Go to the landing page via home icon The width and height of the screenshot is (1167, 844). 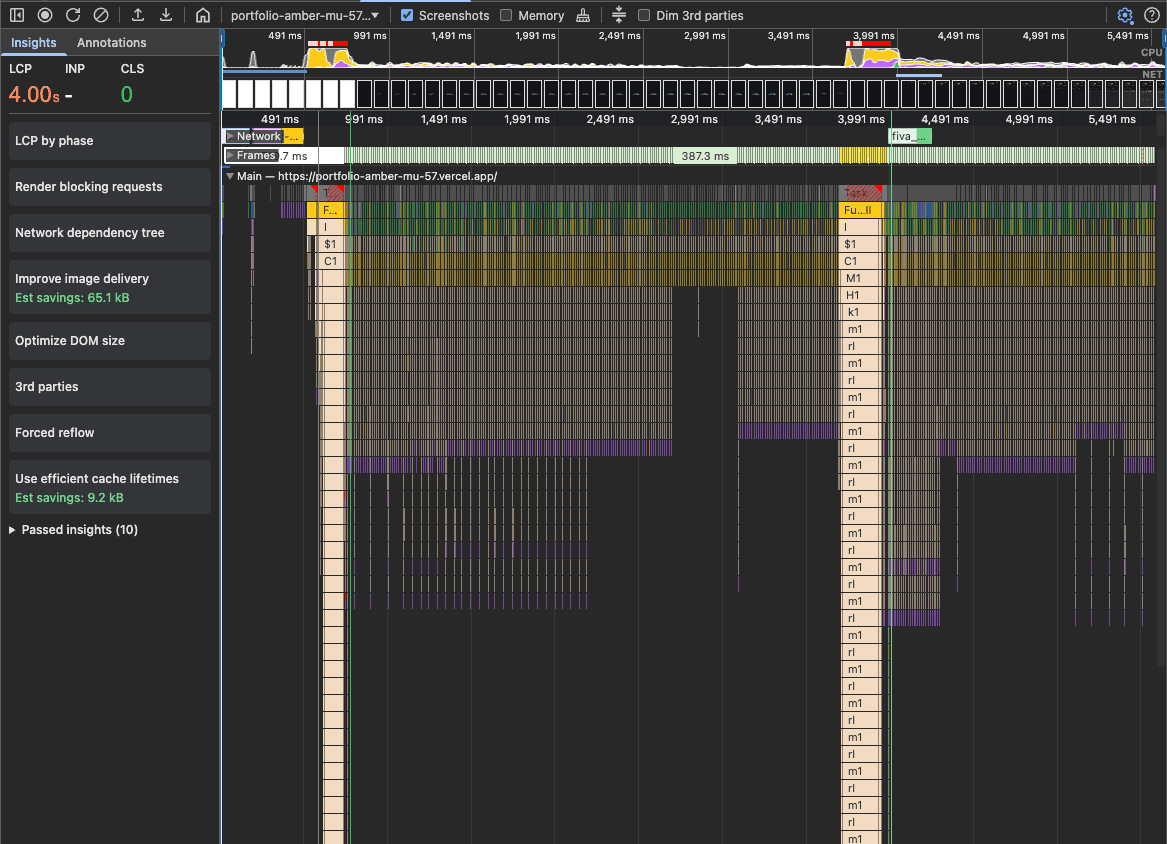tap(203, 15)
